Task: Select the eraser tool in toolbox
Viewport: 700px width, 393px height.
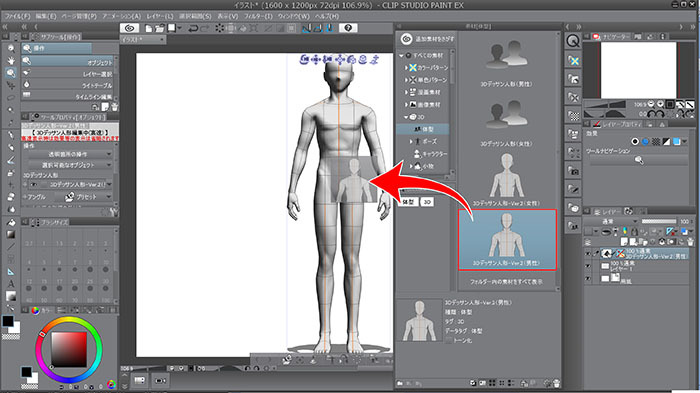Action: (x=11, y=196)
